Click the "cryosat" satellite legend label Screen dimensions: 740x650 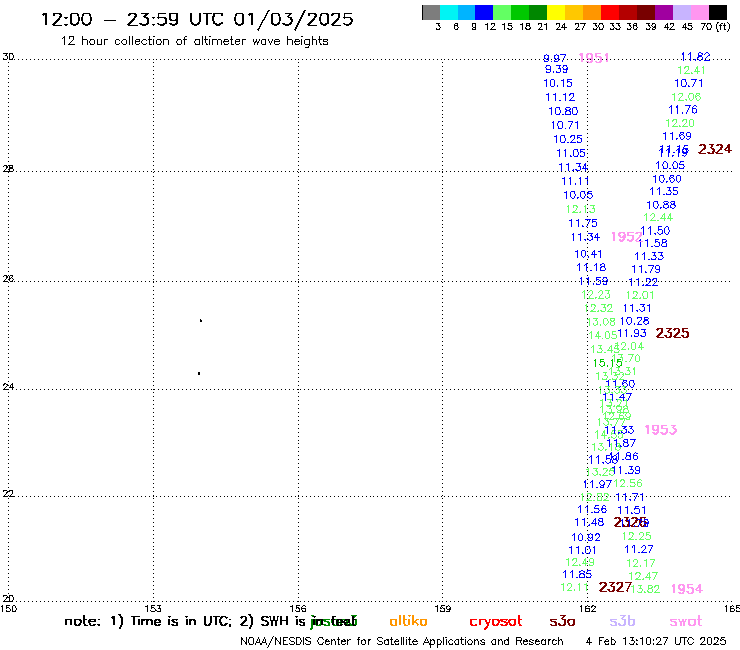point(496,622)
